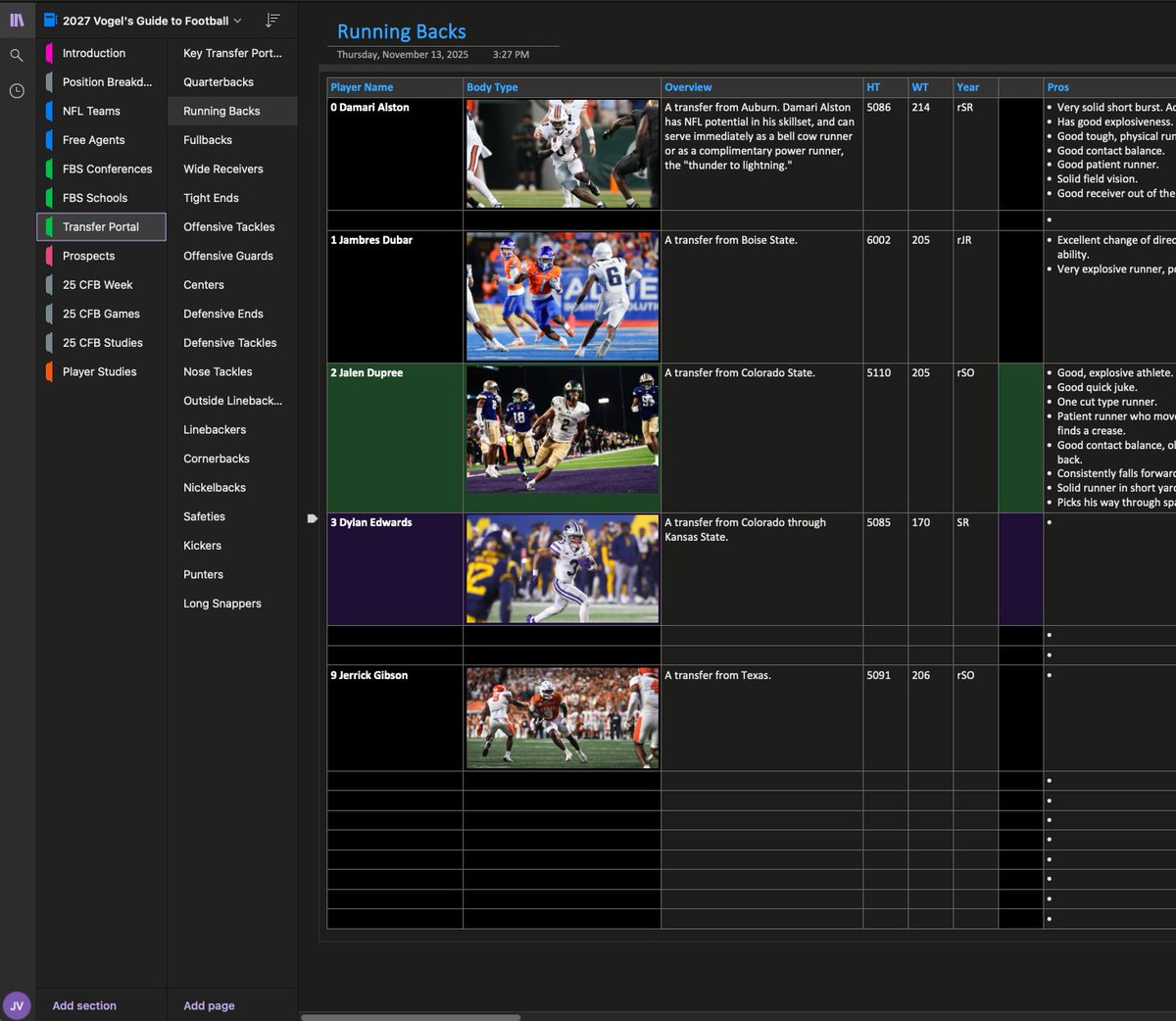
Task: Click the Add section button
Action: click(84, 1005)
